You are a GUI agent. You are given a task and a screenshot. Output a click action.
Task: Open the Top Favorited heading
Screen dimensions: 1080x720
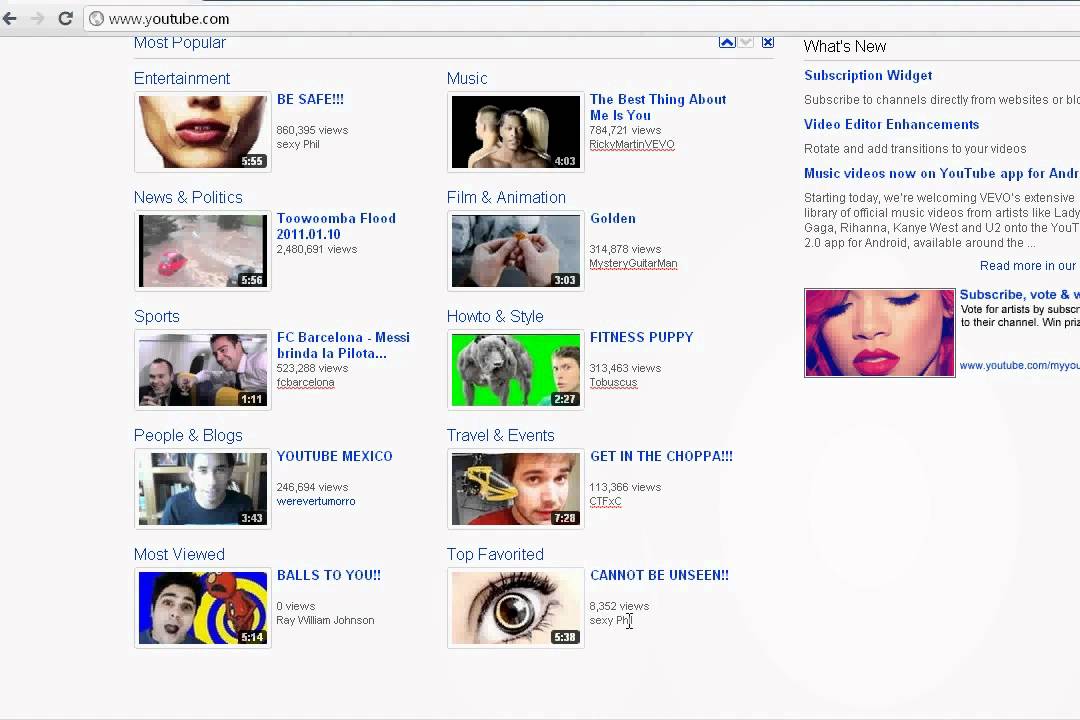click(x=495, y=555)
